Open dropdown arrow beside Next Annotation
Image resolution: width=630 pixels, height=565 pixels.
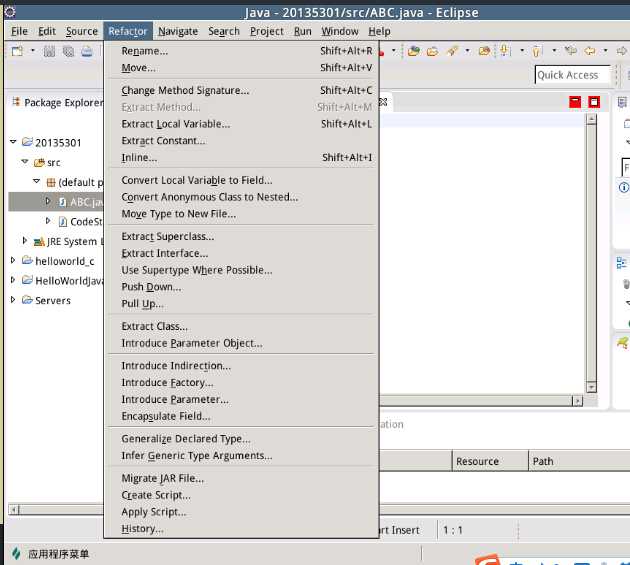[x=522, y=51]
